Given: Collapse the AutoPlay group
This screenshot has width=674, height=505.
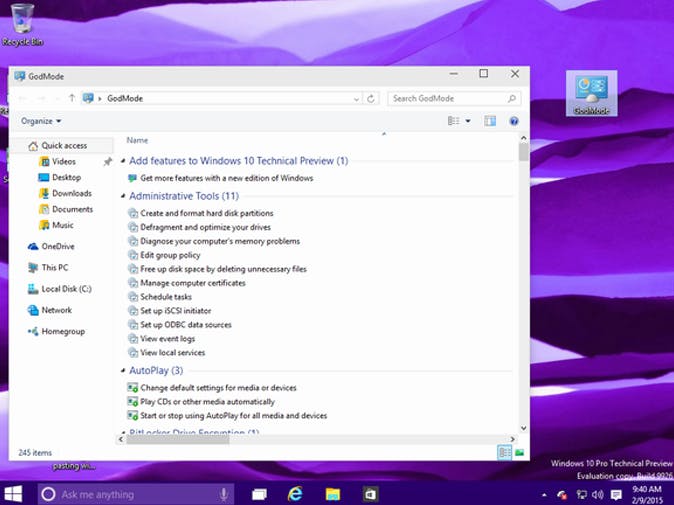Looking at the screenshot, I should 123,370.
